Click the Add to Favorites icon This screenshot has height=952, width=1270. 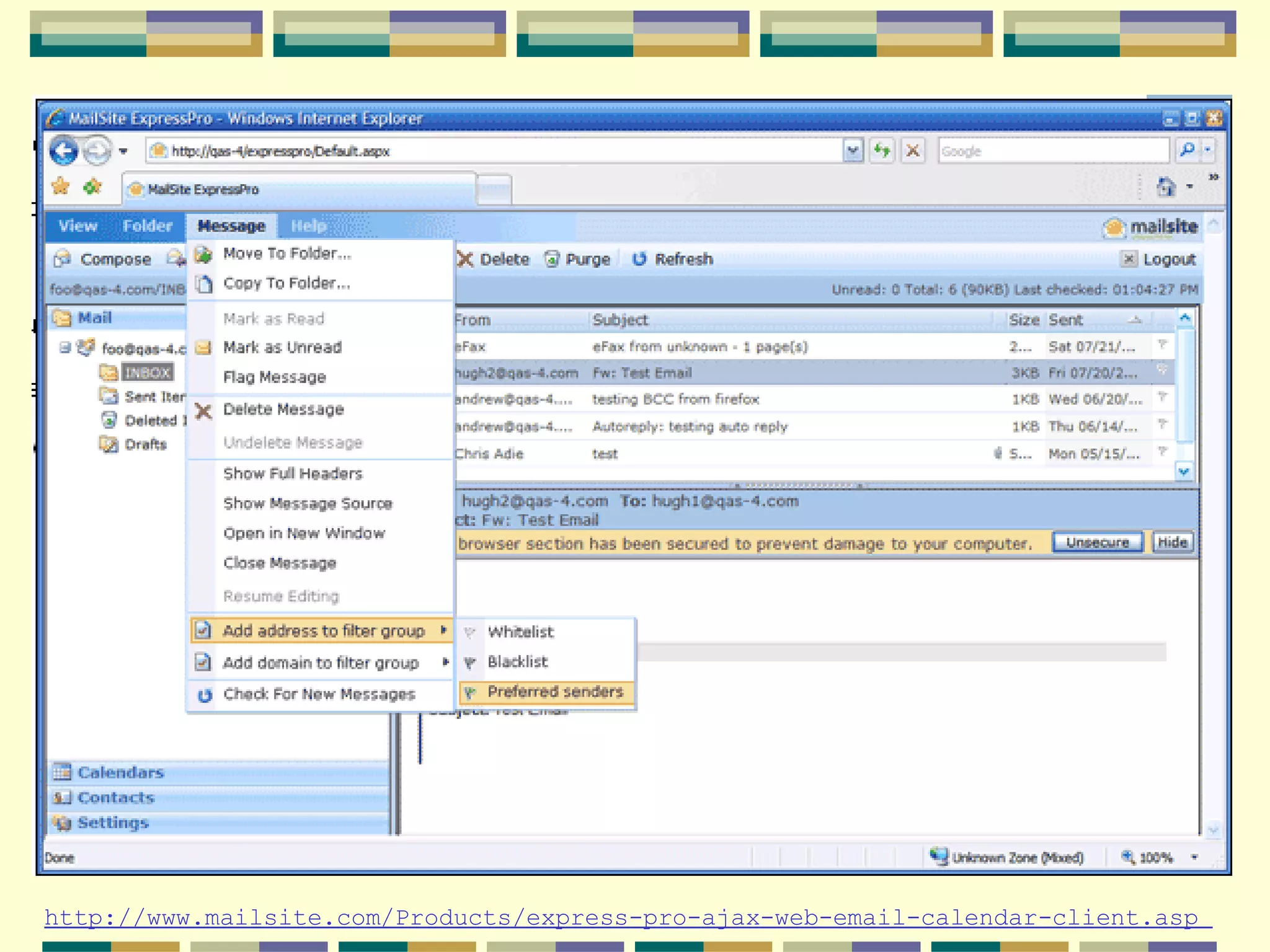pos(92,186)
